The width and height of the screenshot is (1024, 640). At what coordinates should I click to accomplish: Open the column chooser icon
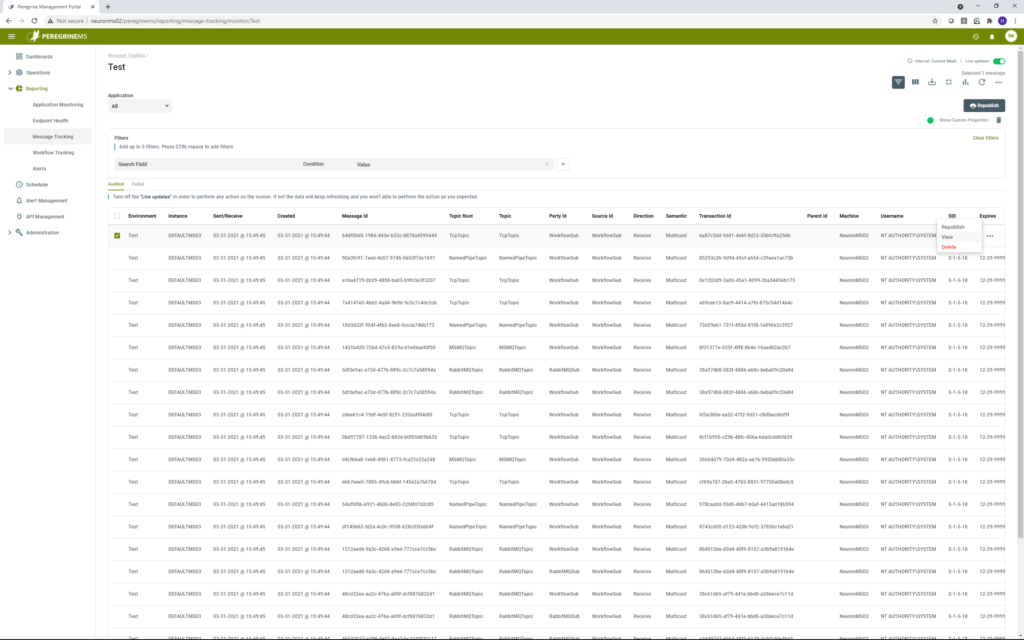tap(915, 82)
